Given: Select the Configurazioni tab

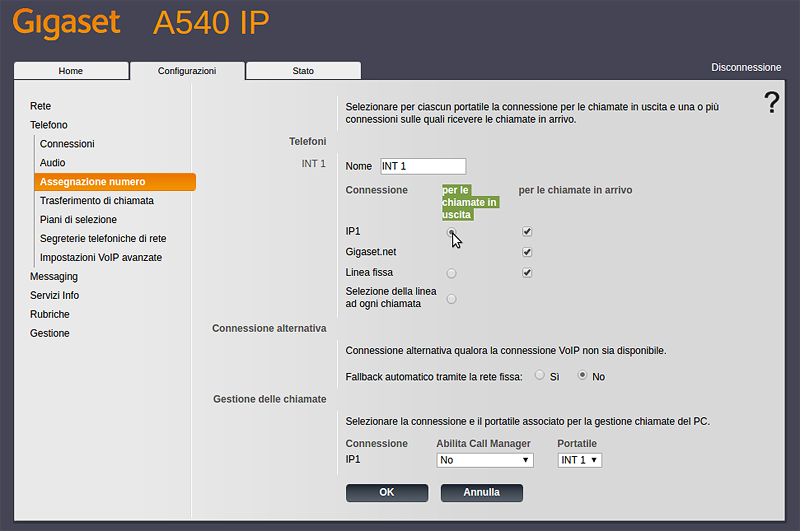Looking at the screenshot, I should 187,71.
